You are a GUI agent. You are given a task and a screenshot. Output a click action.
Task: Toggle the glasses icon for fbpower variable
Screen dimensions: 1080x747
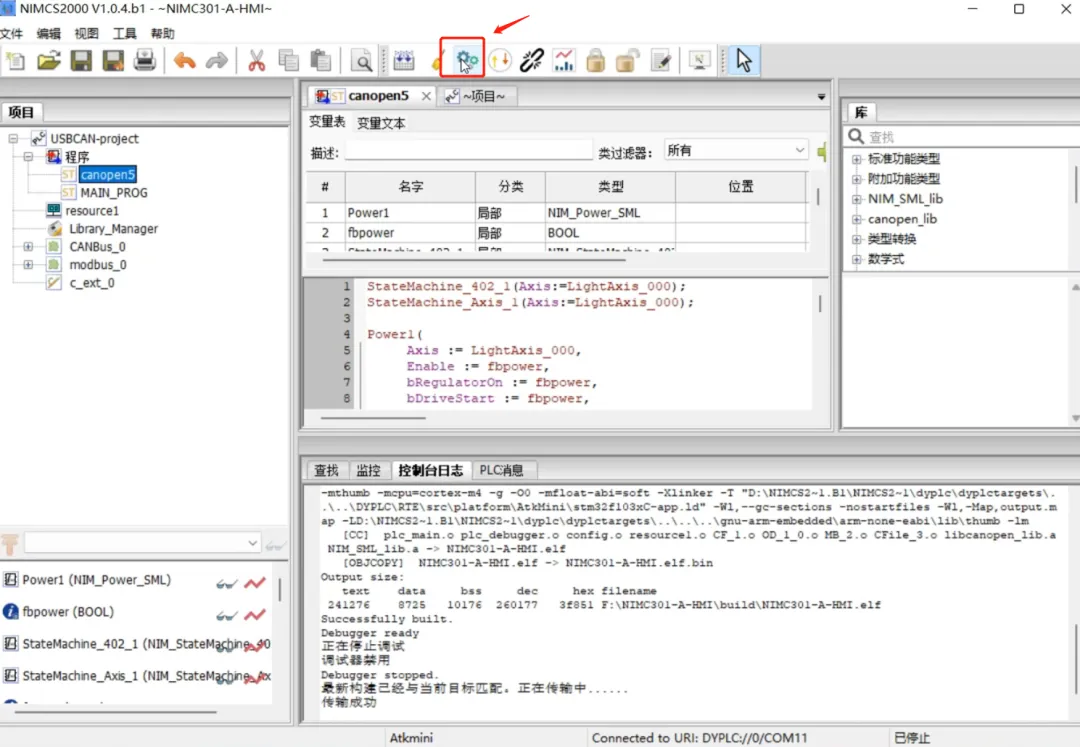pos(226,615)
